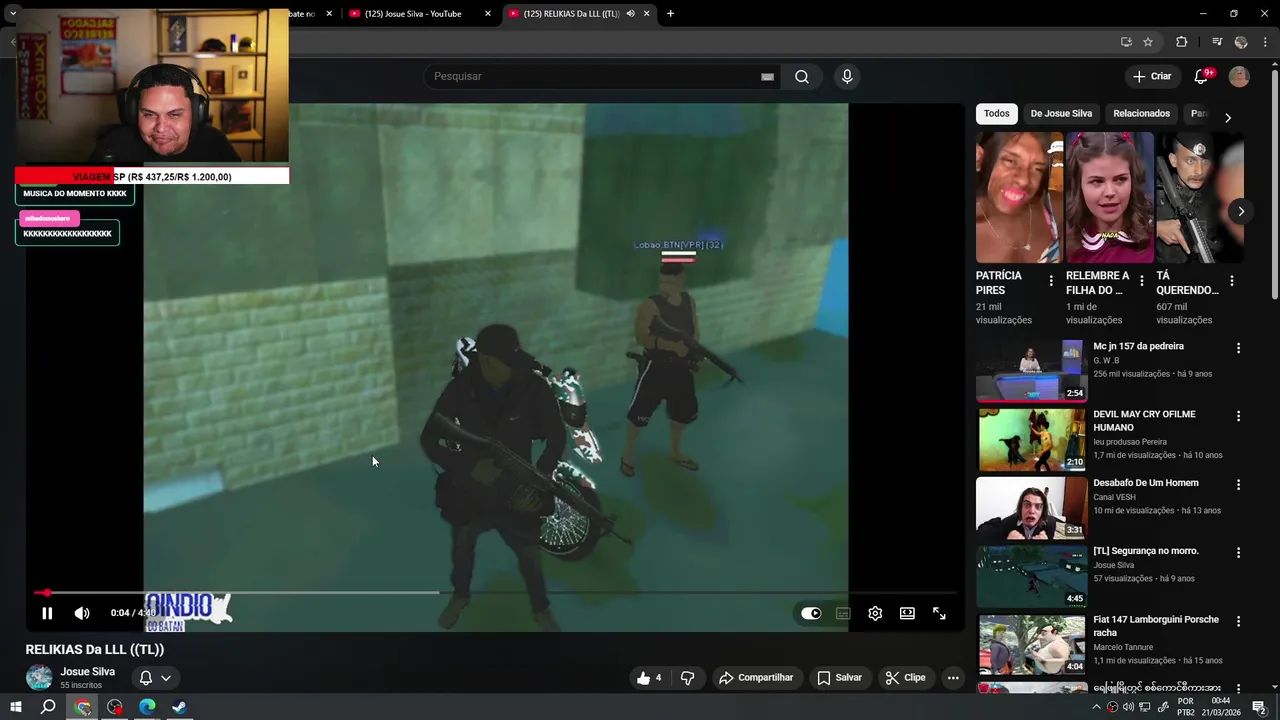
Task: Open options for RELEMBRE A FILHA short
Action: [1141, 282]
